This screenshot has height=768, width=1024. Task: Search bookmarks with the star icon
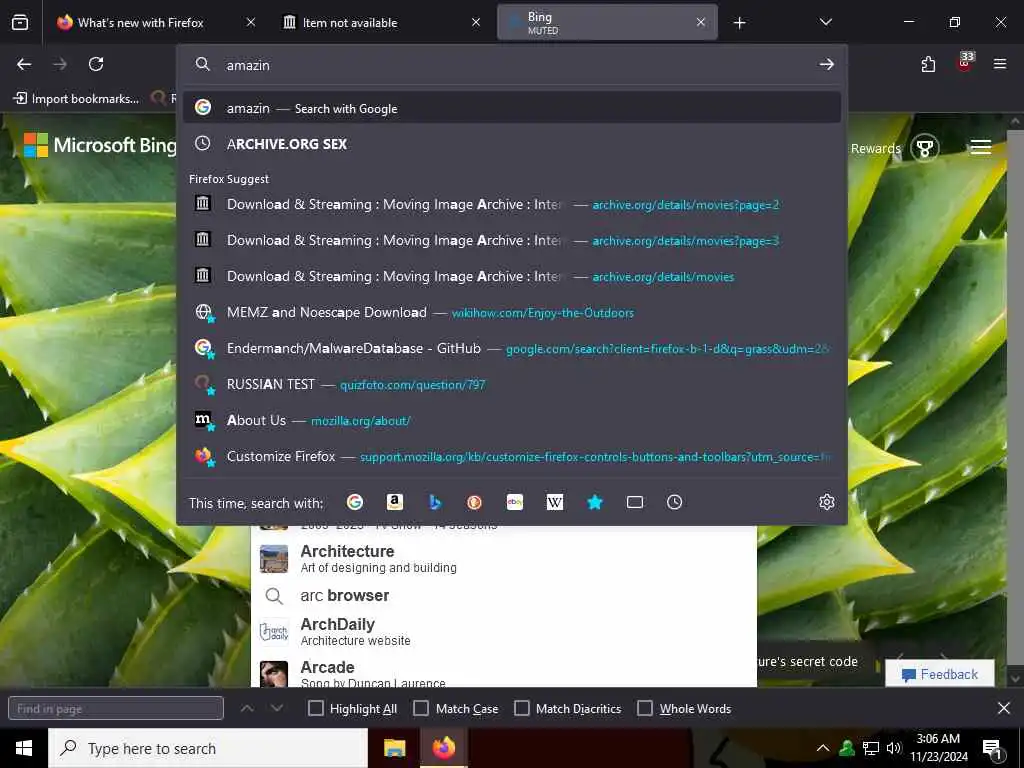tap(595, 502)
